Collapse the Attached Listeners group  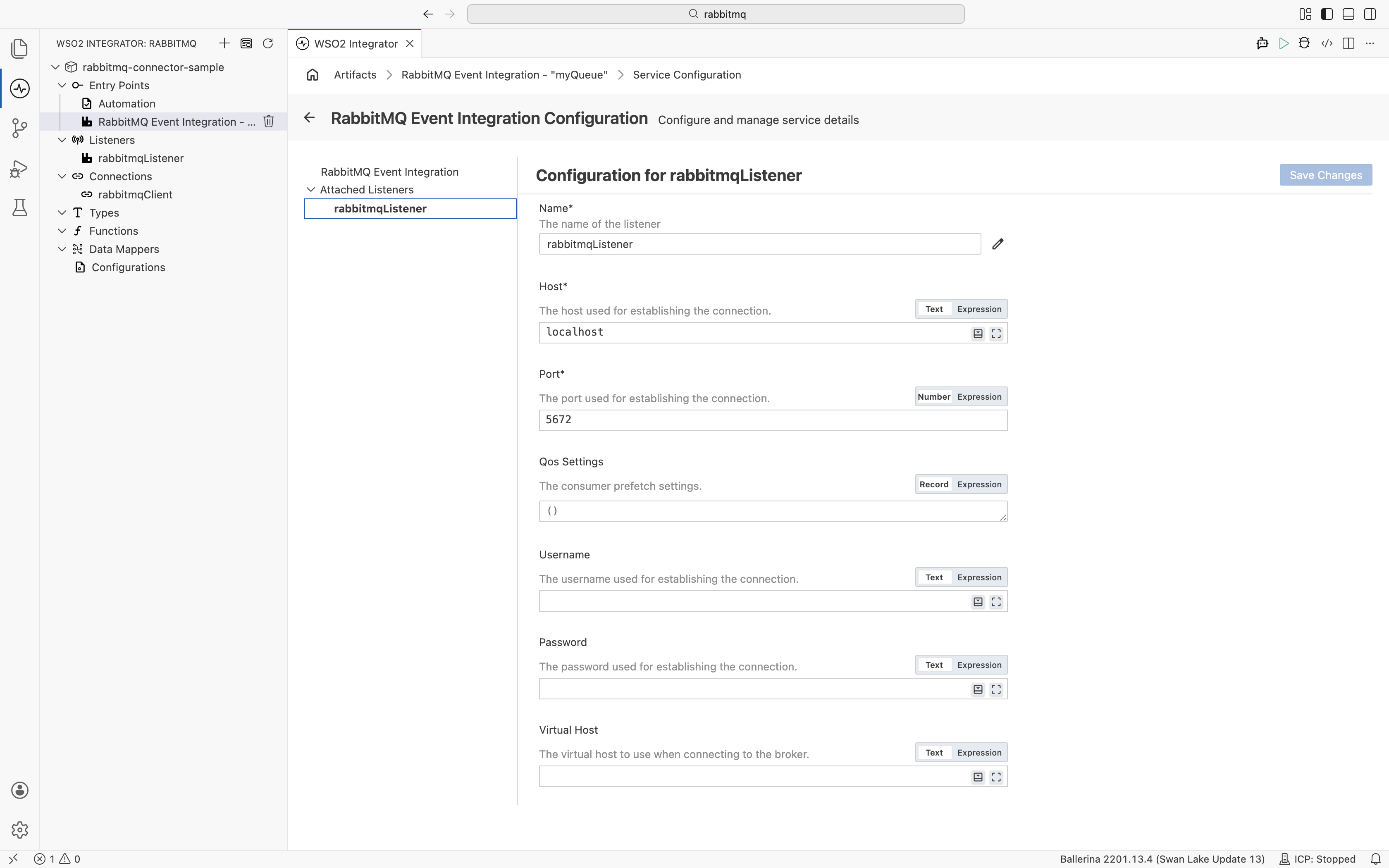click(310, 189)
